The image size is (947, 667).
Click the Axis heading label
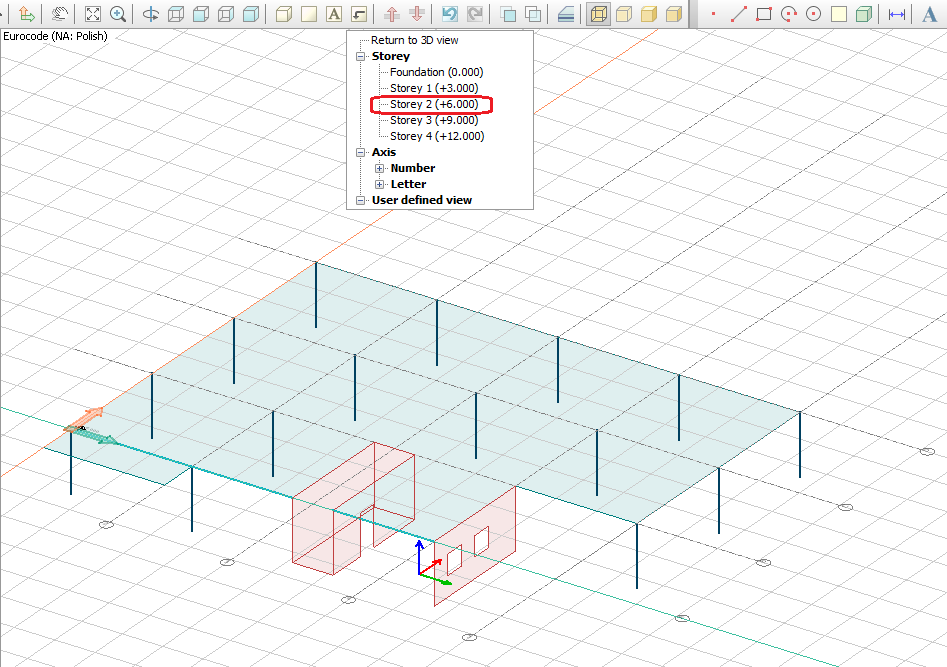click(x=384, y=152)
